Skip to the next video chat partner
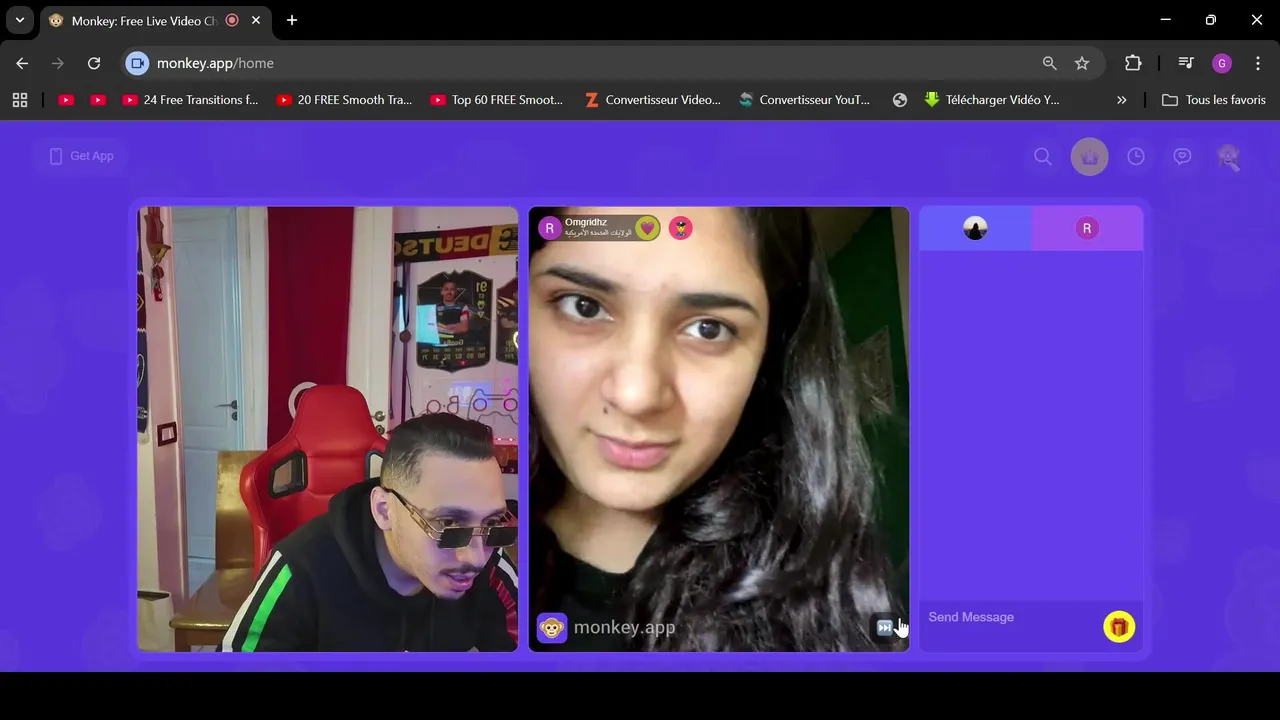 tap(884, 627)
